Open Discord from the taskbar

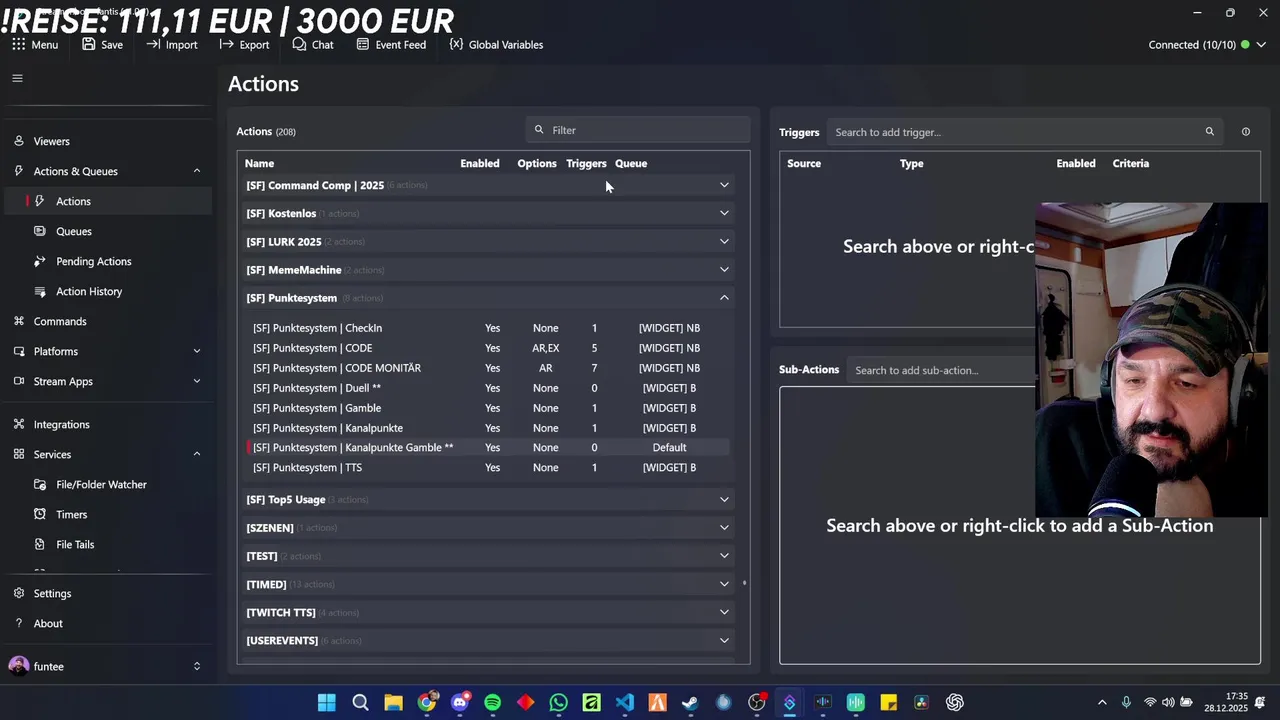pyautogui.click(x=459, y=703)
